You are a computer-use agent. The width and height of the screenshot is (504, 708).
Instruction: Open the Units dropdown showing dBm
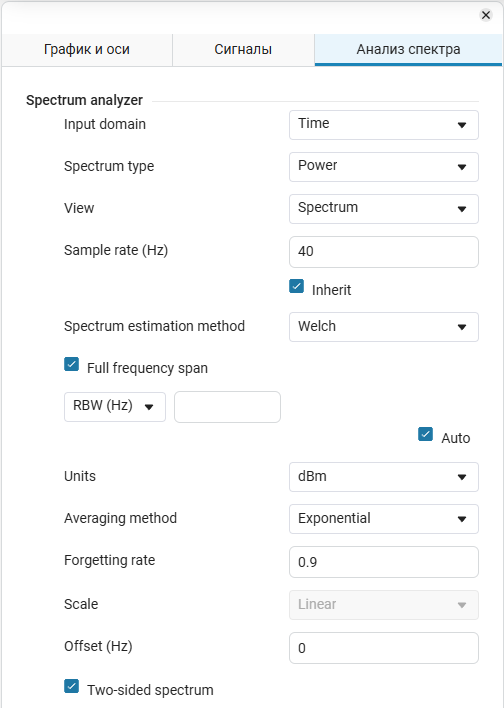tap(383, 476)
